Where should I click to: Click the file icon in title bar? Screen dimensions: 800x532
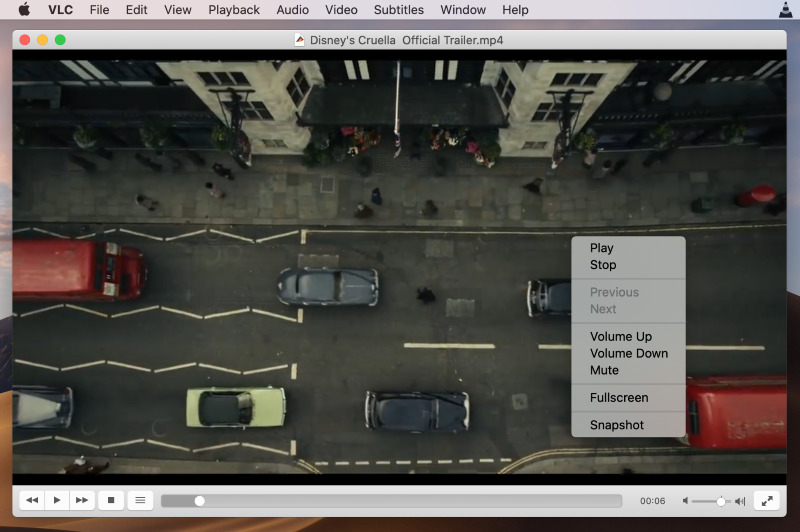[299, 40]
